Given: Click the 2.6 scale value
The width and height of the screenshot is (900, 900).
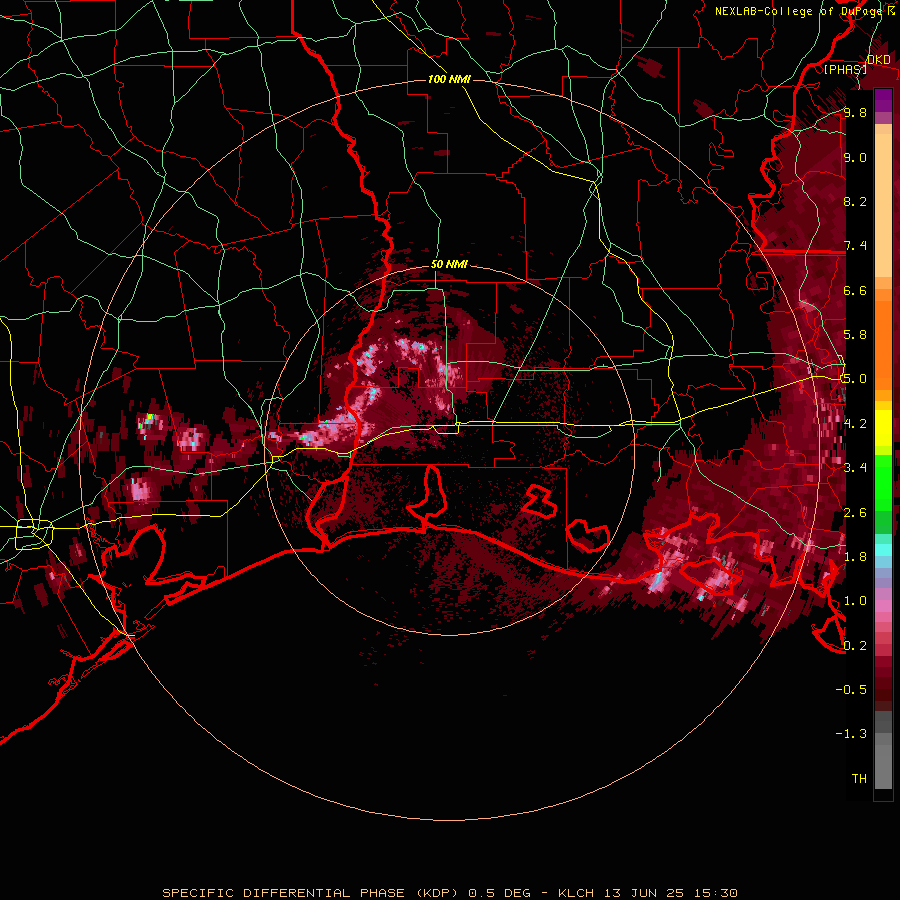Looking at the screenshot, I should [x=855, y=512].
